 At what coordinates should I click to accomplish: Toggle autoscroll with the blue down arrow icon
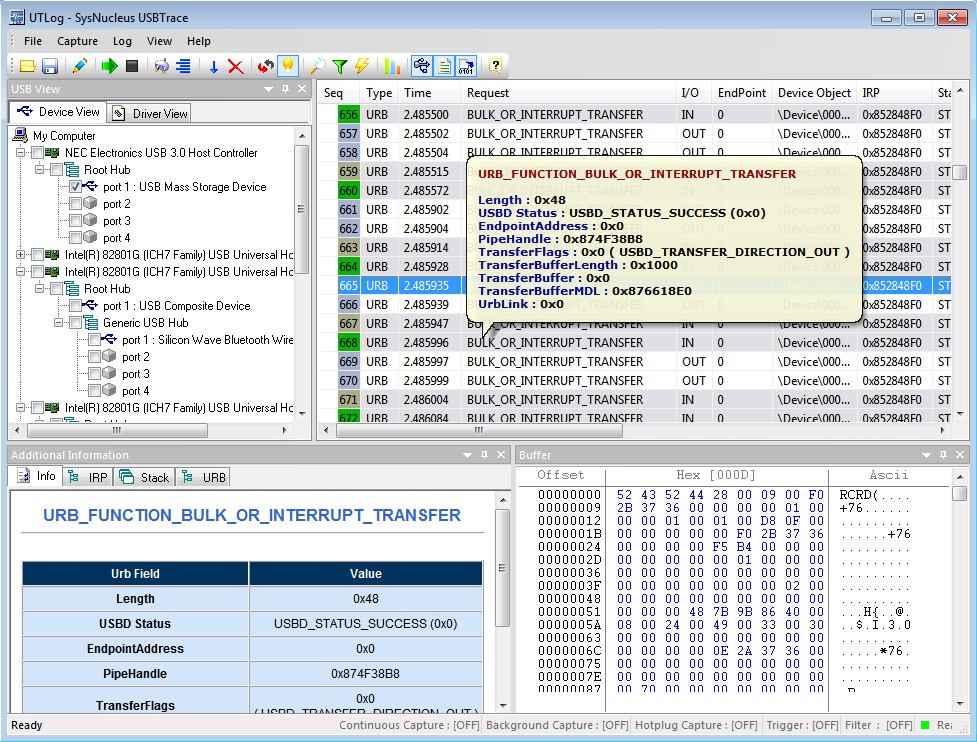point(214,66)
